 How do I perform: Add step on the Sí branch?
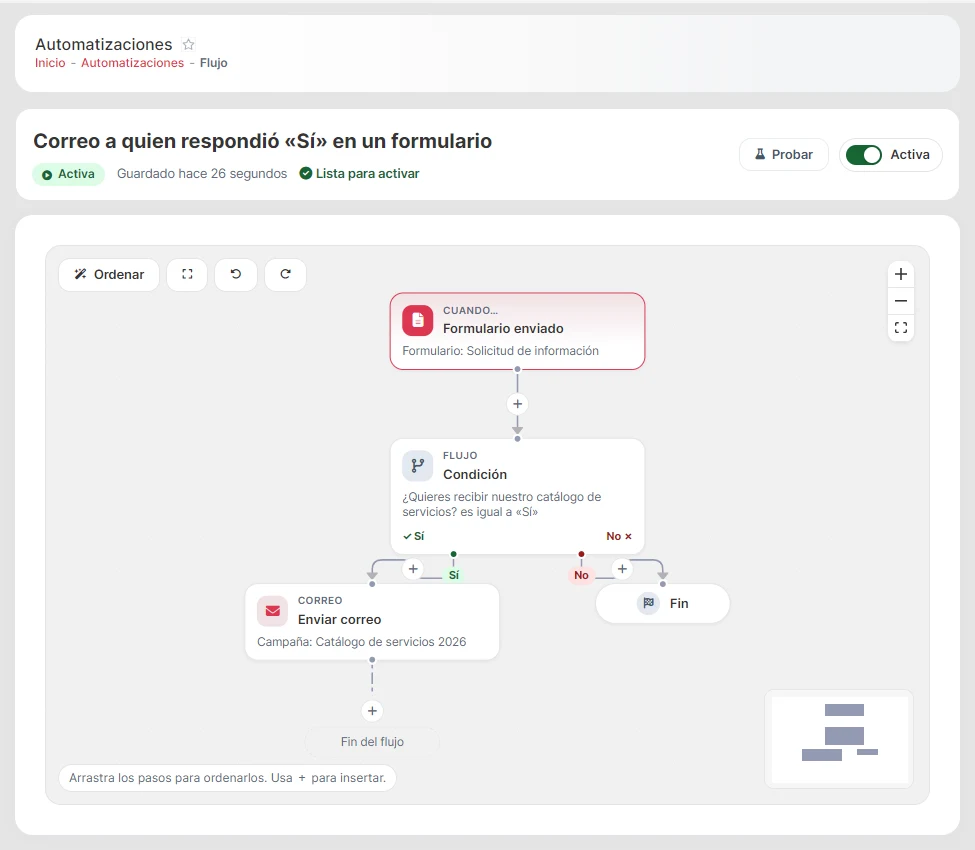(x=413, y=569)
